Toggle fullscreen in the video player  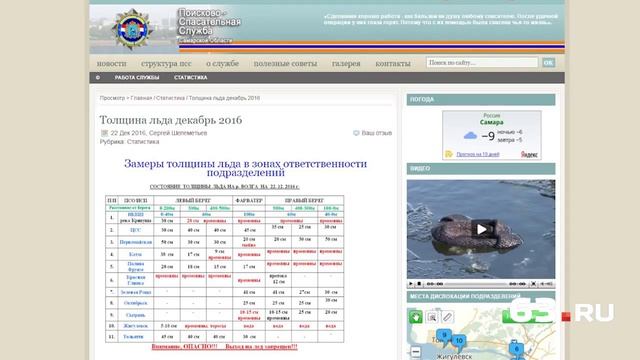533,284
